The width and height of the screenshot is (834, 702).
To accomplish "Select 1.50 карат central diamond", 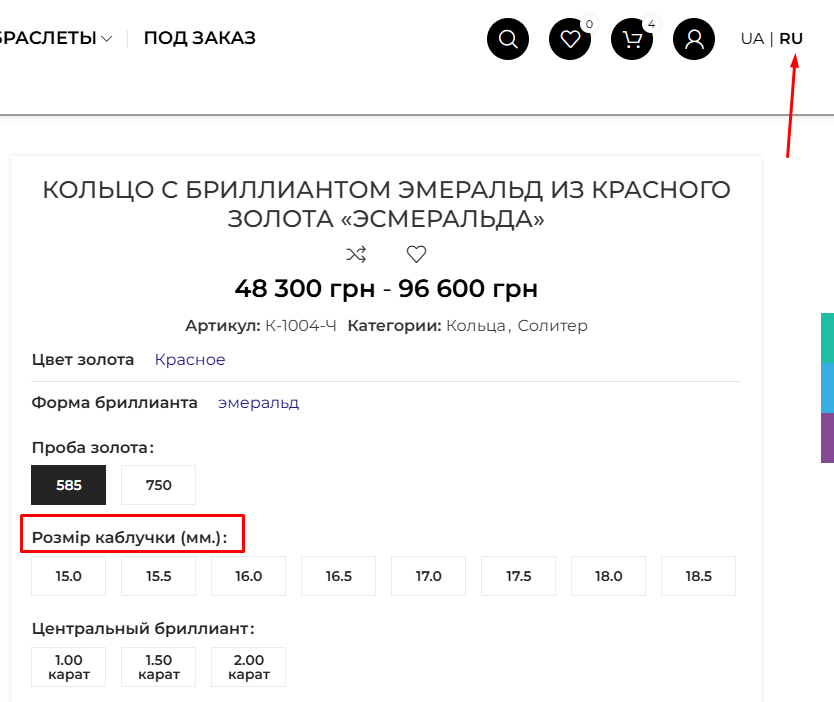I will coord(159,667).
